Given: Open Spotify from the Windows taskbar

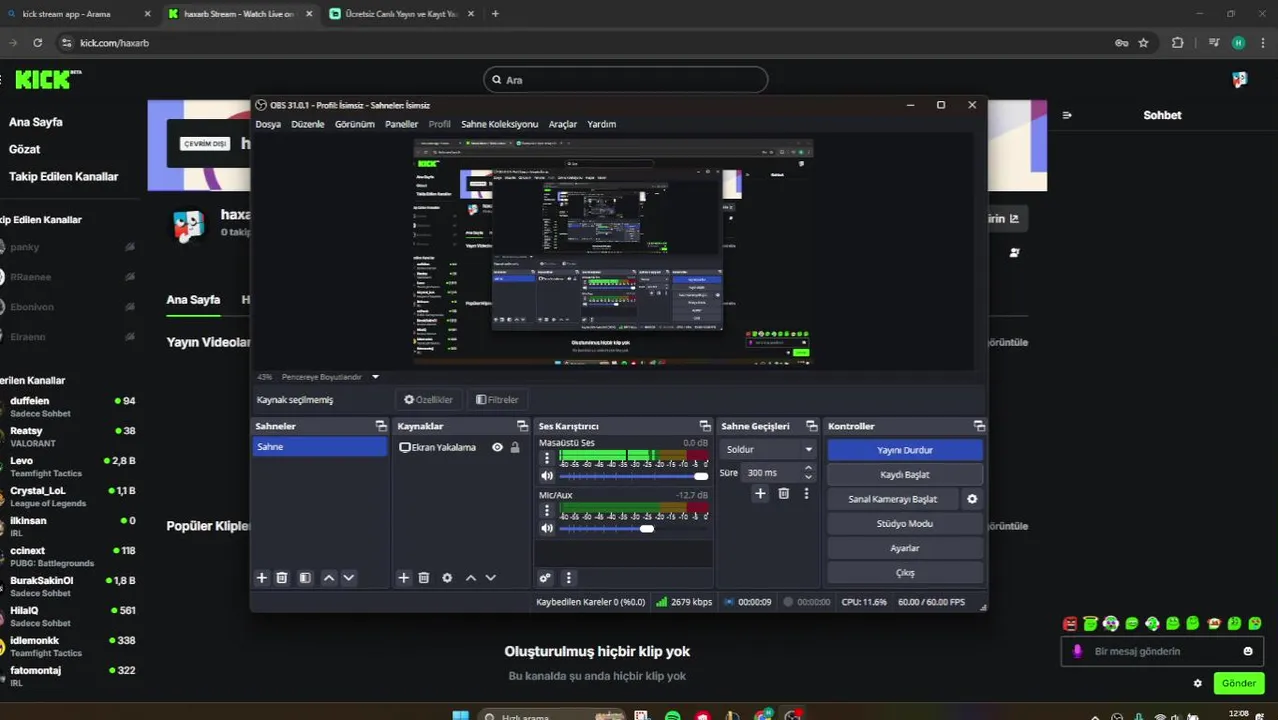Looking at the screenshot, I should 672,716.
